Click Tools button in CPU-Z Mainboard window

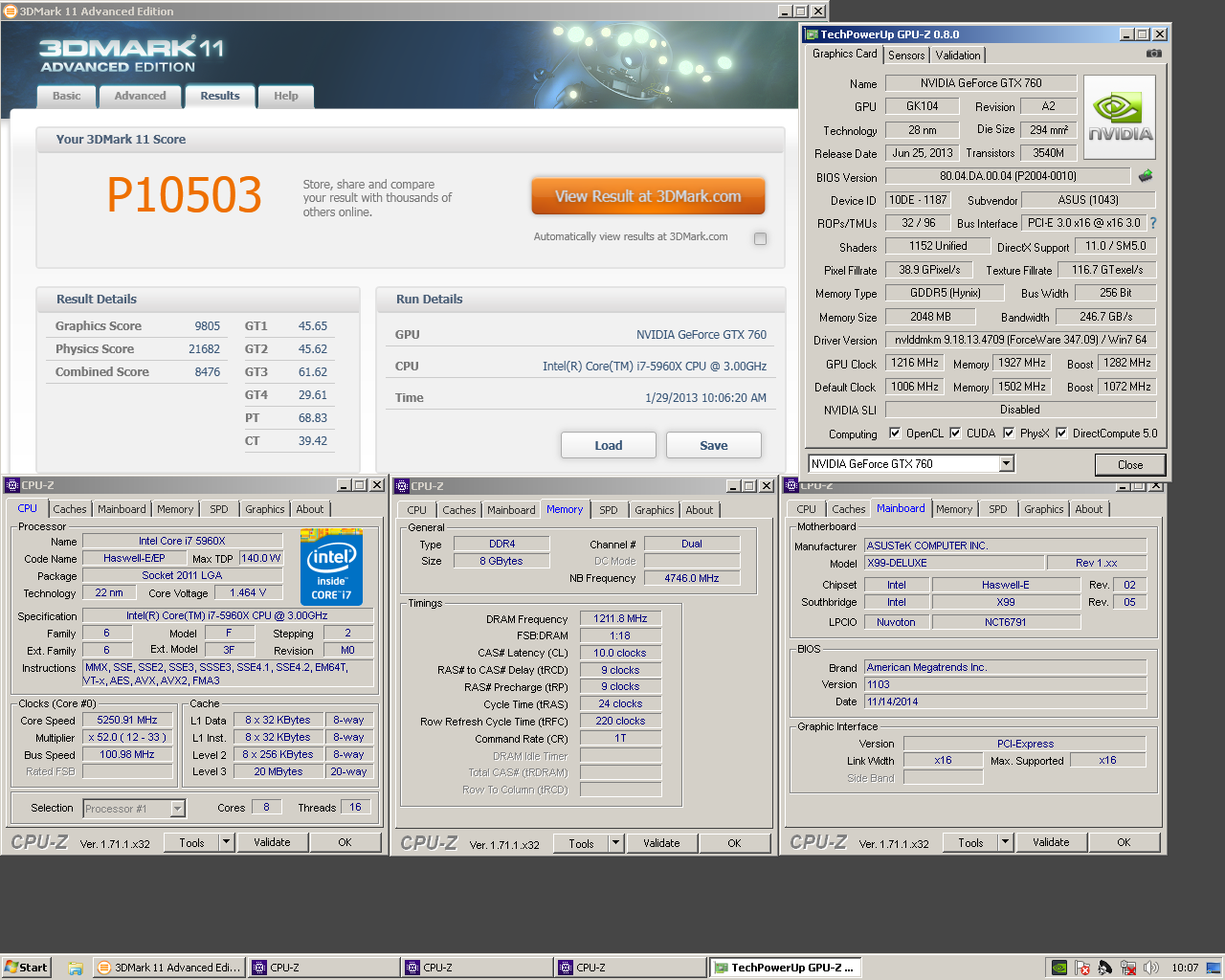[x=970, y=842]
